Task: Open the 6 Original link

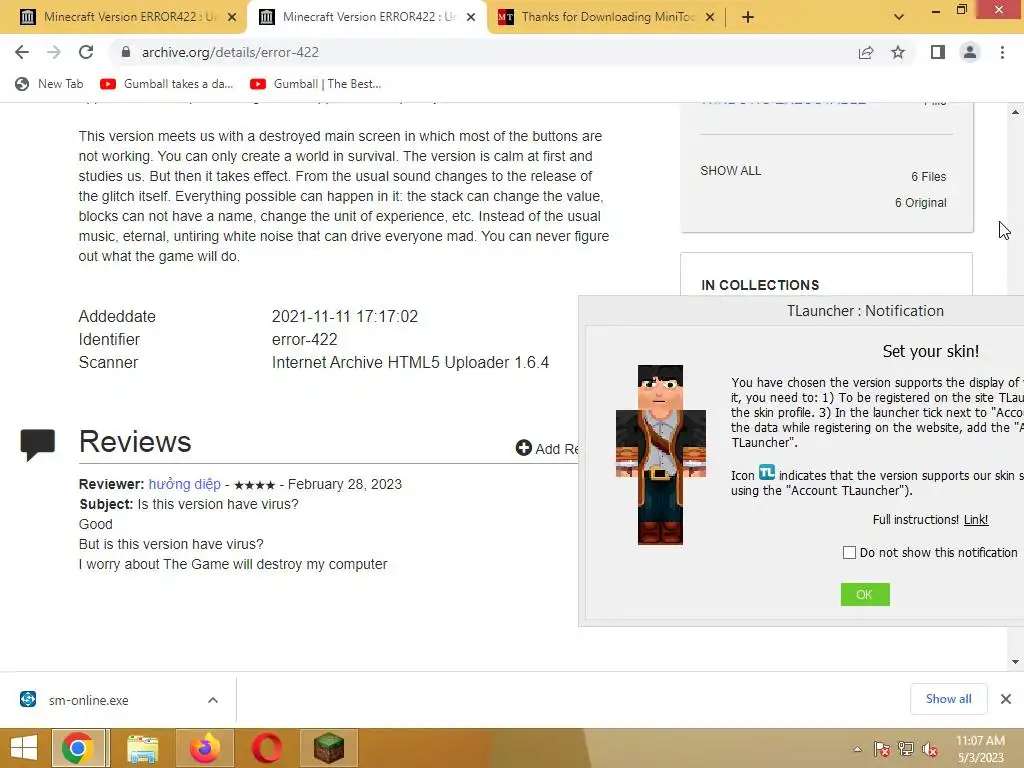Action: point(920,202)
